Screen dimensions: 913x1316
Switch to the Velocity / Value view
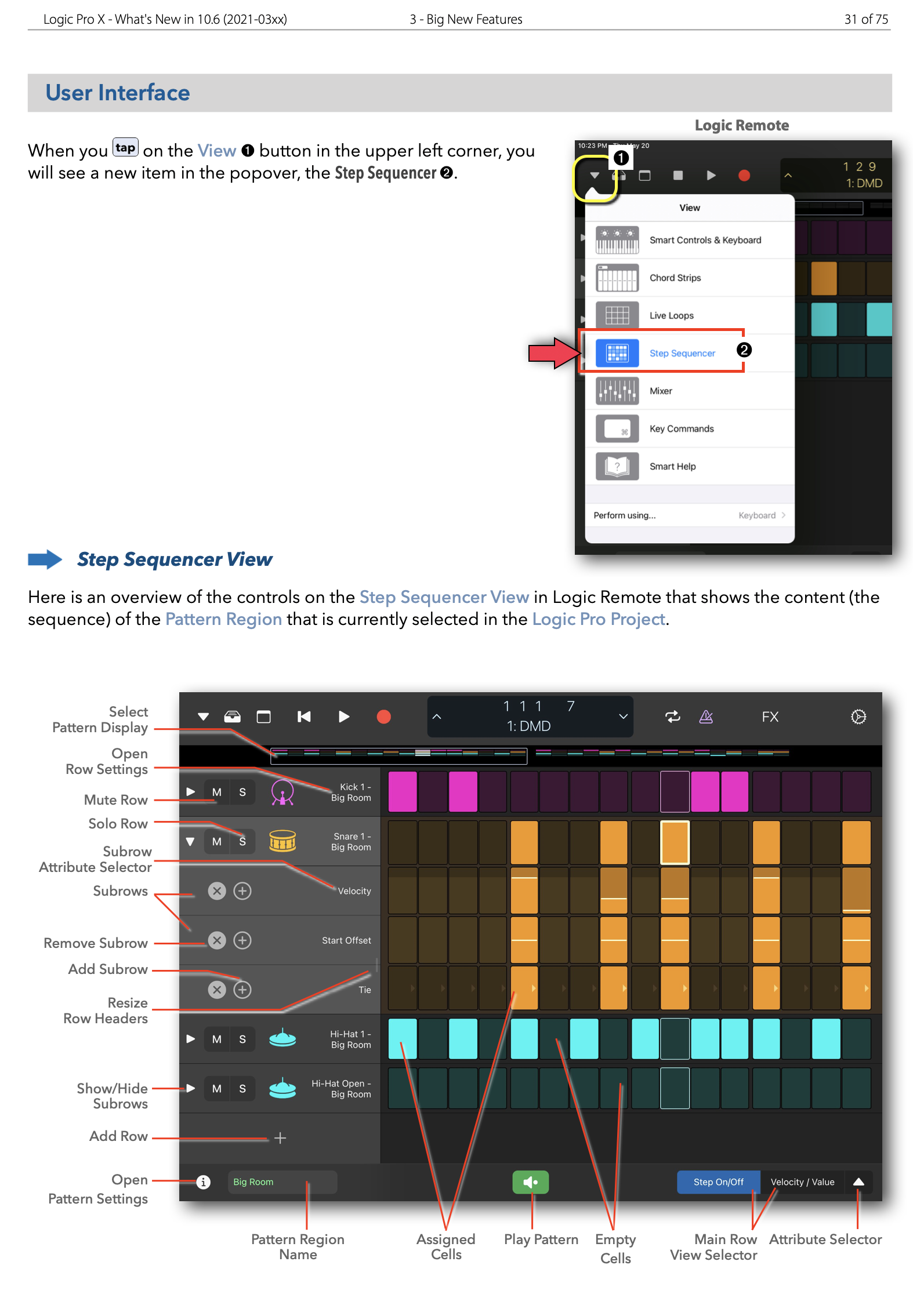click(802, 1182)
